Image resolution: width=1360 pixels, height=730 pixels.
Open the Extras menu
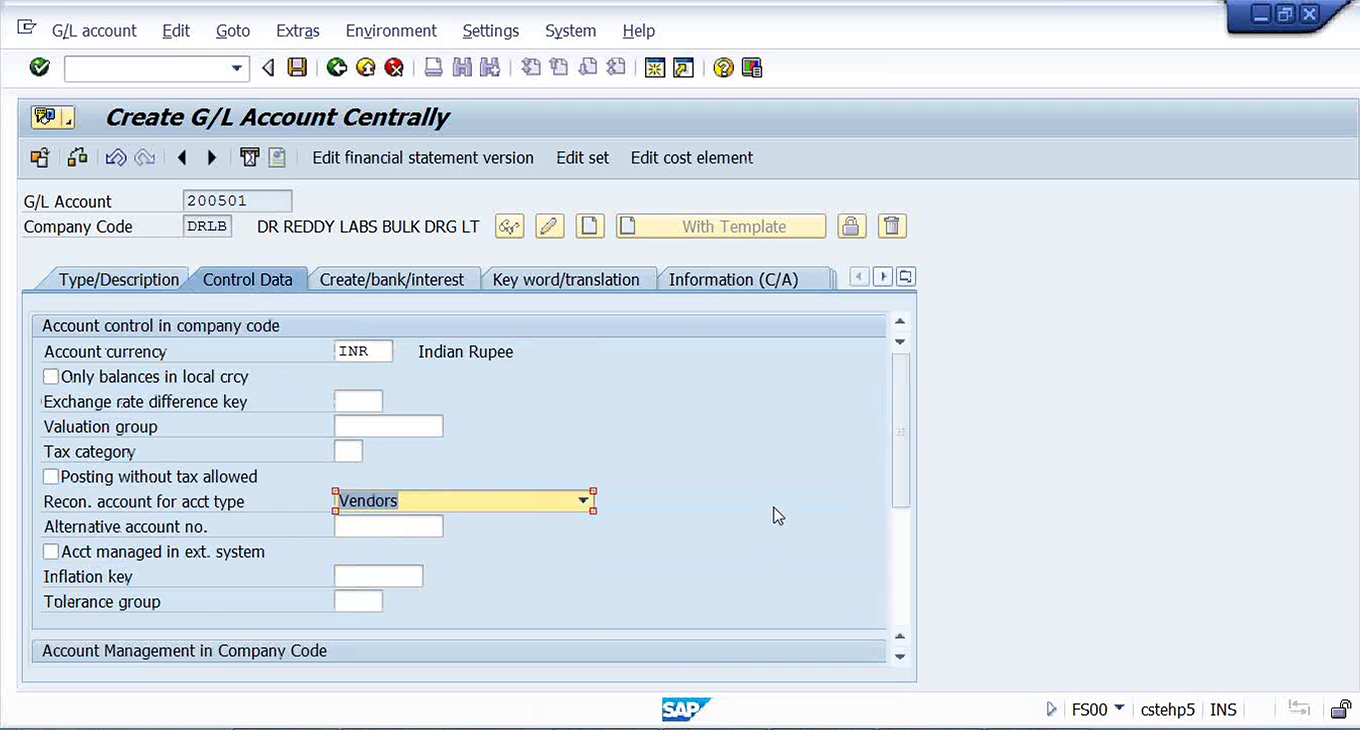298,31
